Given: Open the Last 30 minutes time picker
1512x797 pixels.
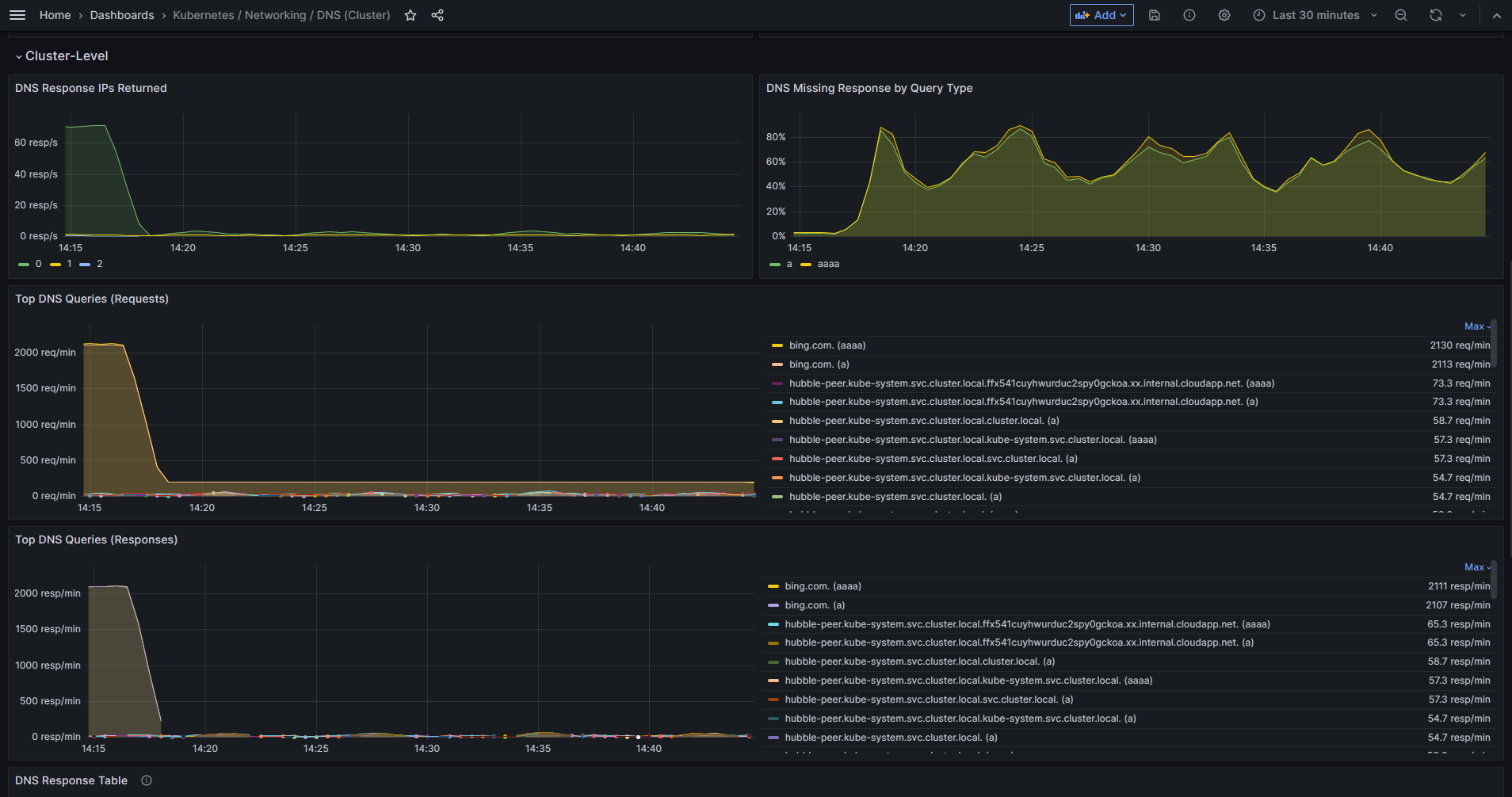Looking at the screenshot, I should click(1315, 15).
